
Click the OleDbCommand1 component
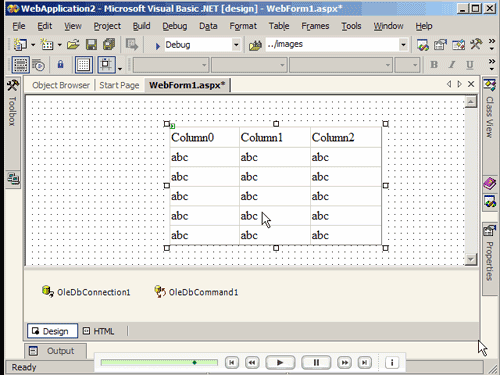tap(196, 292)
